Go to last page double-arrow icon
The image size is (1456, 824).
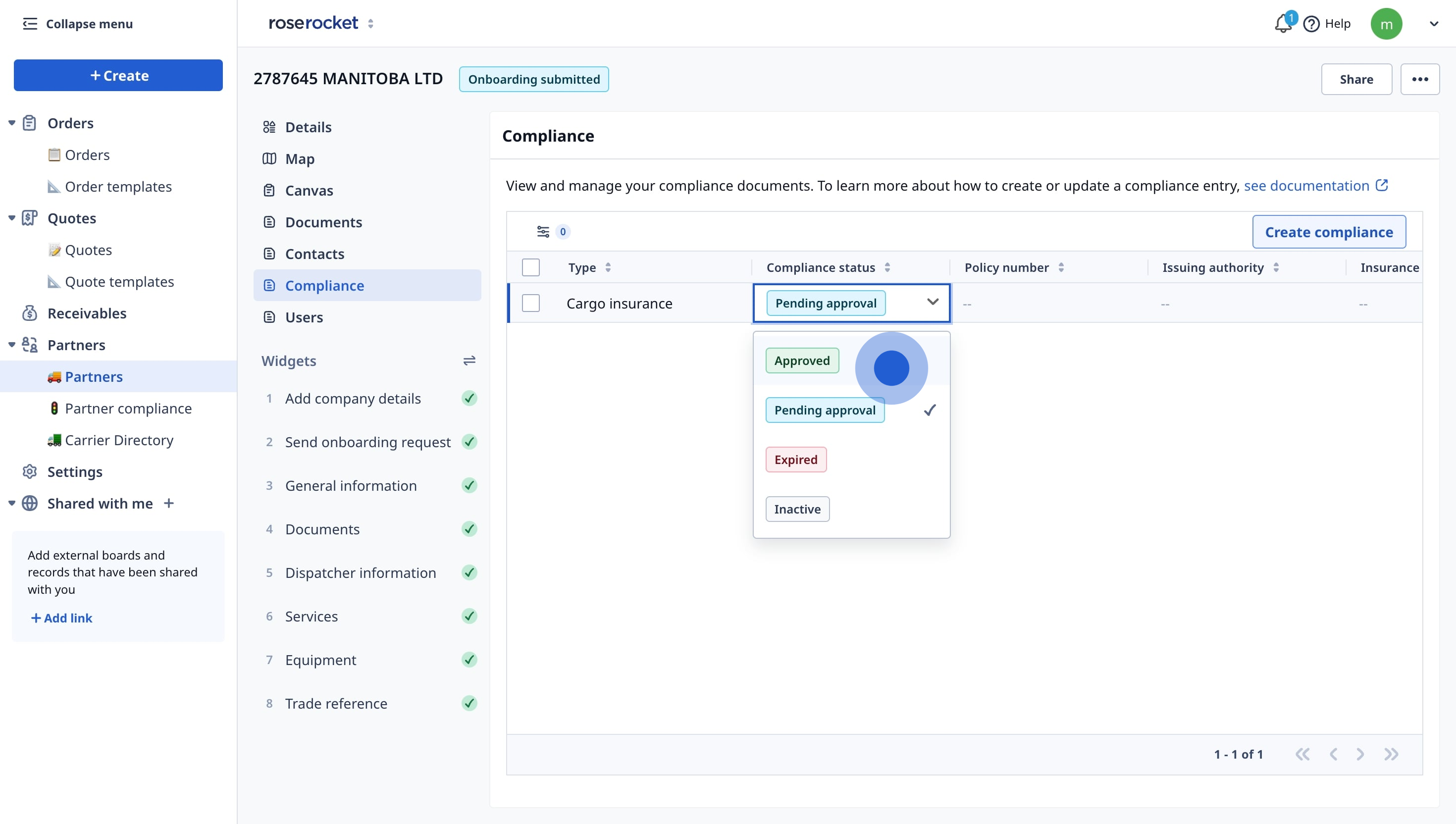point(1391,754)
